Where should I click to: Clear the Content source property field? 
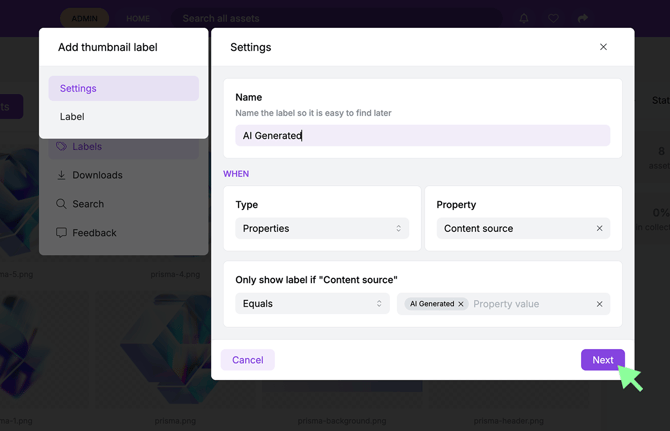(600, 229)
